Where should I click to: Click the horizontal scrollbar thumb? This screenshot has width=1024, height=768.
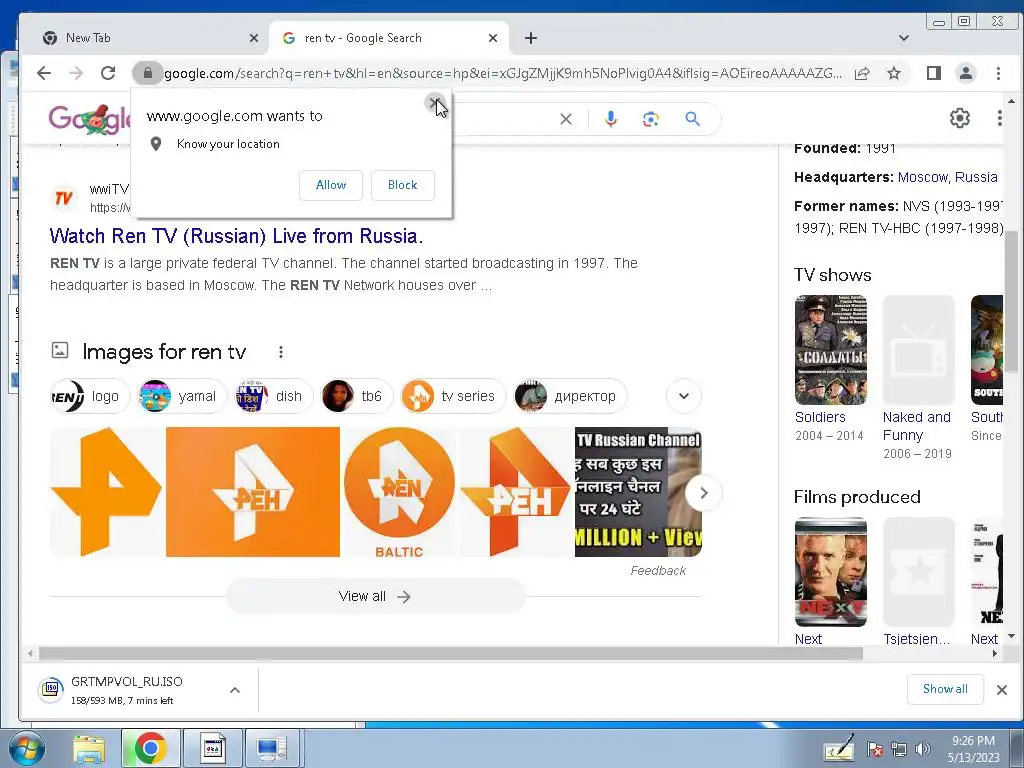pyautogui.click(x=451, y=653)
